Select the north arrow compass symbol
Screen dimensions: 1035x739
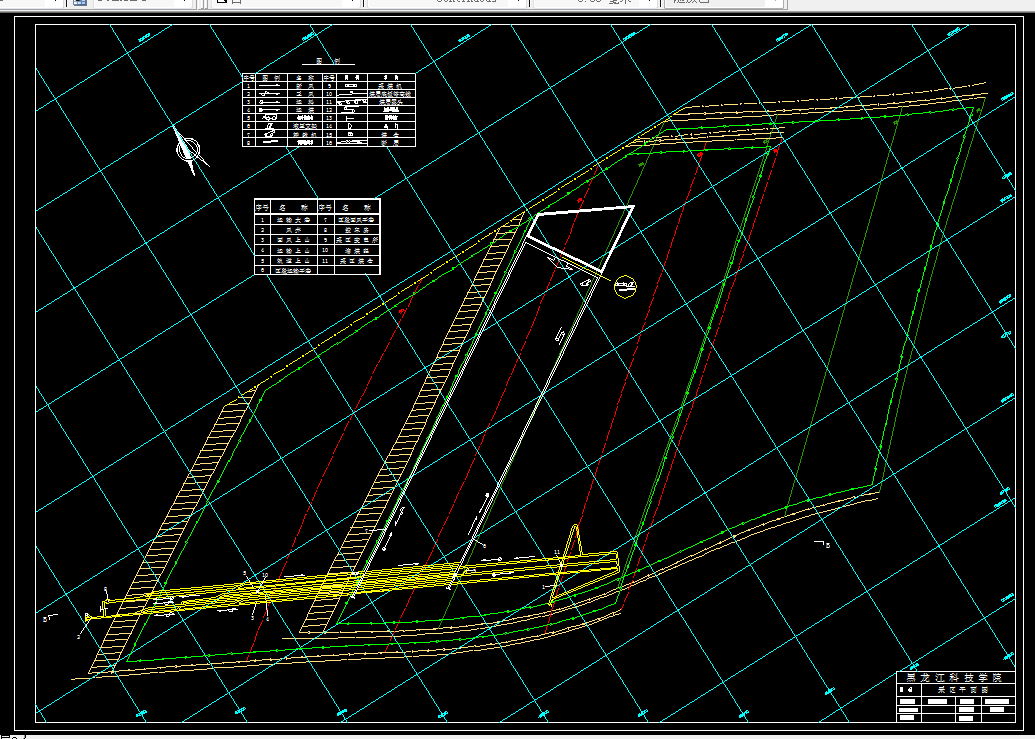190,149
